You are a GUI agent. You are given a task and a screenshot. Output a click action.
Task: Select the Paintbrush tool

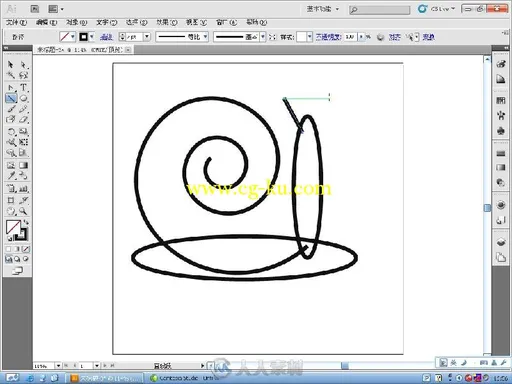click(11, 109)
